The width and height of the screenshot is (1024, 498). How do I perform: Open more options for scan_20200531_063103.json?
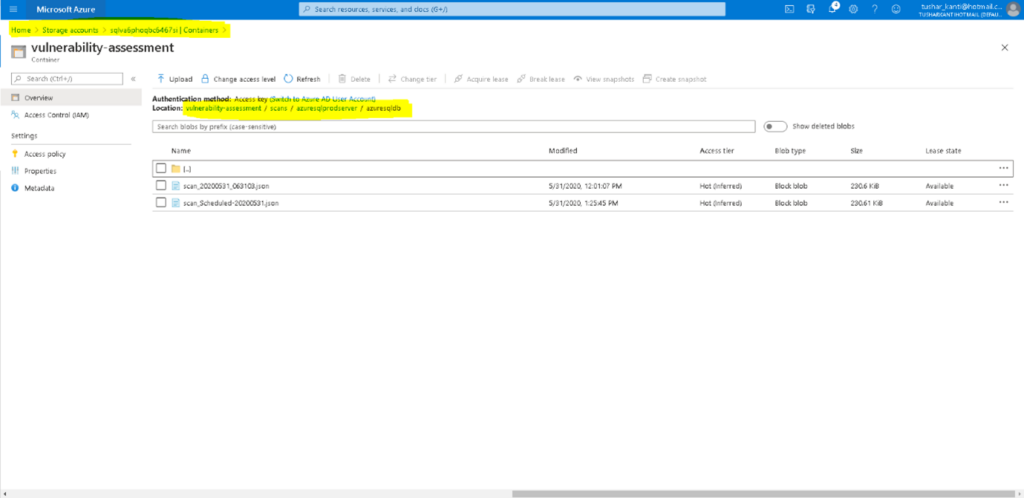point(1004,185)
